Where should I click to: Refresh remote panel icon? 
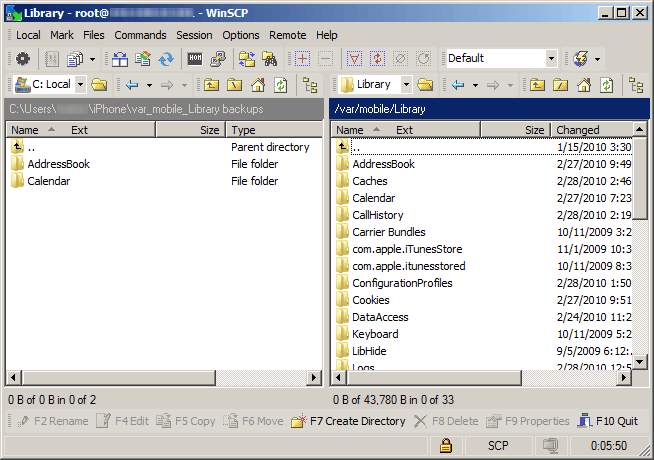(x=606, y=85)
